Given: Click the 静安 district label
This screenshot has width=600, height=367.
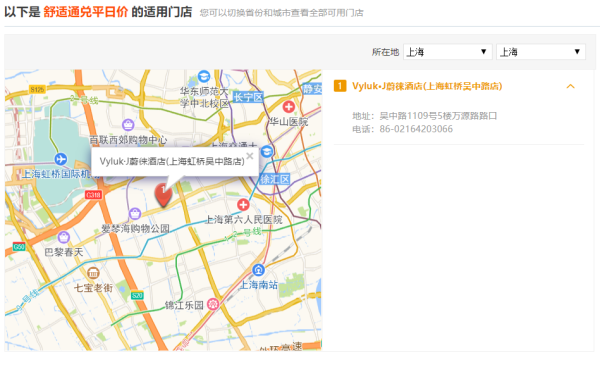Looking at the screenshot, I should pos(313,89).
